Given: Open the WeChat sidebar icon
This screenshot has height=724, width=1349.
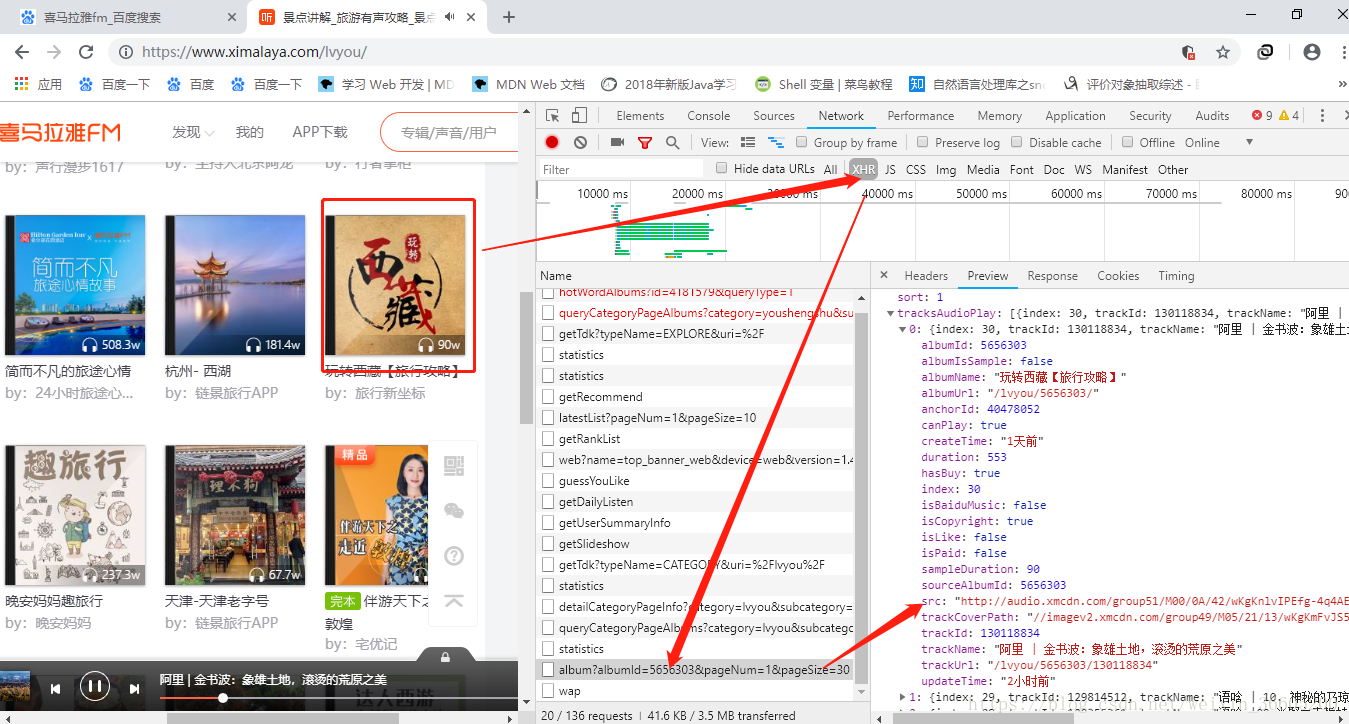Looking at the screenshot, I should click(454, 511).
